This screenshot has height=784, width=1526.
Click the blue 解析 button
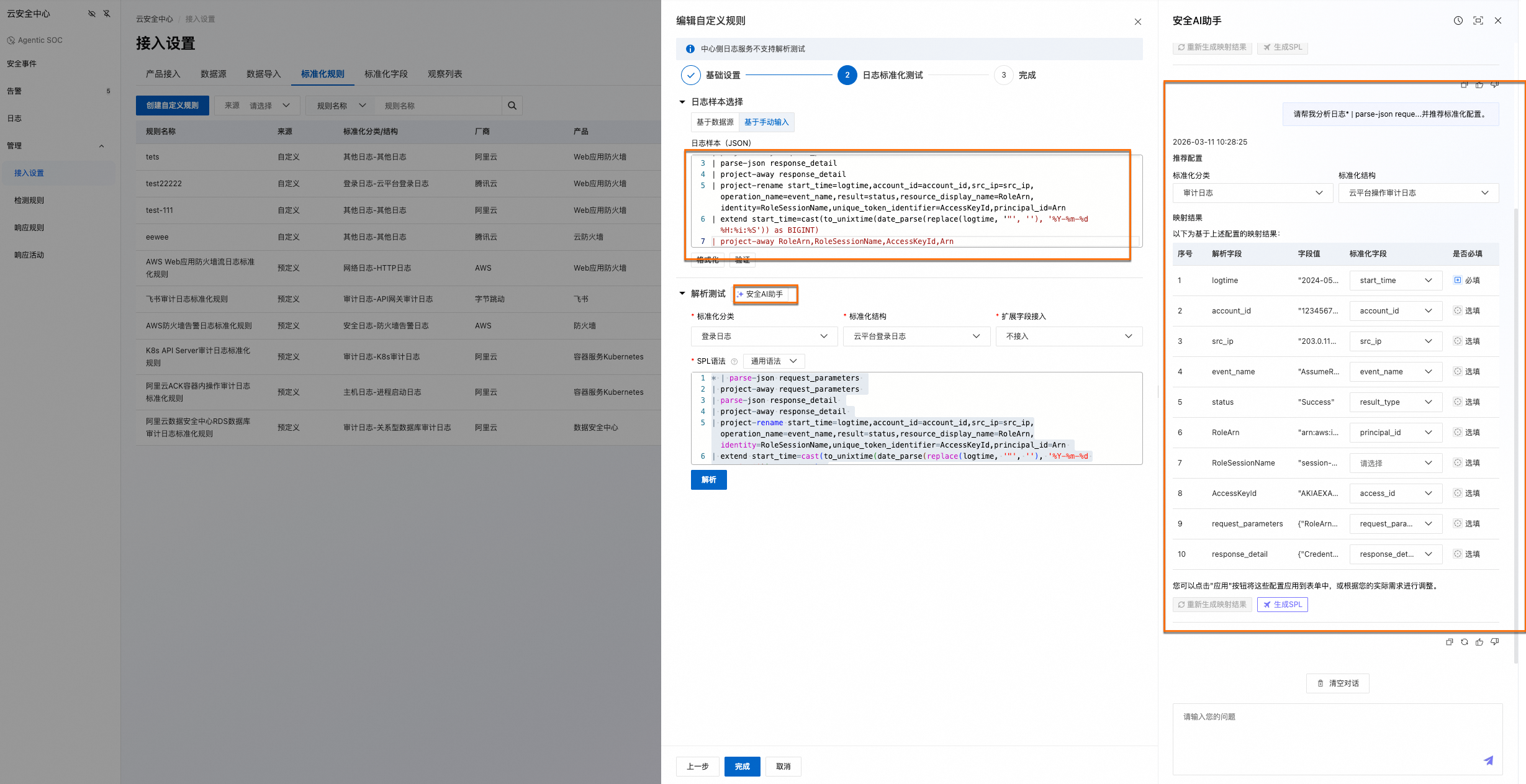(x=708, y=480)
